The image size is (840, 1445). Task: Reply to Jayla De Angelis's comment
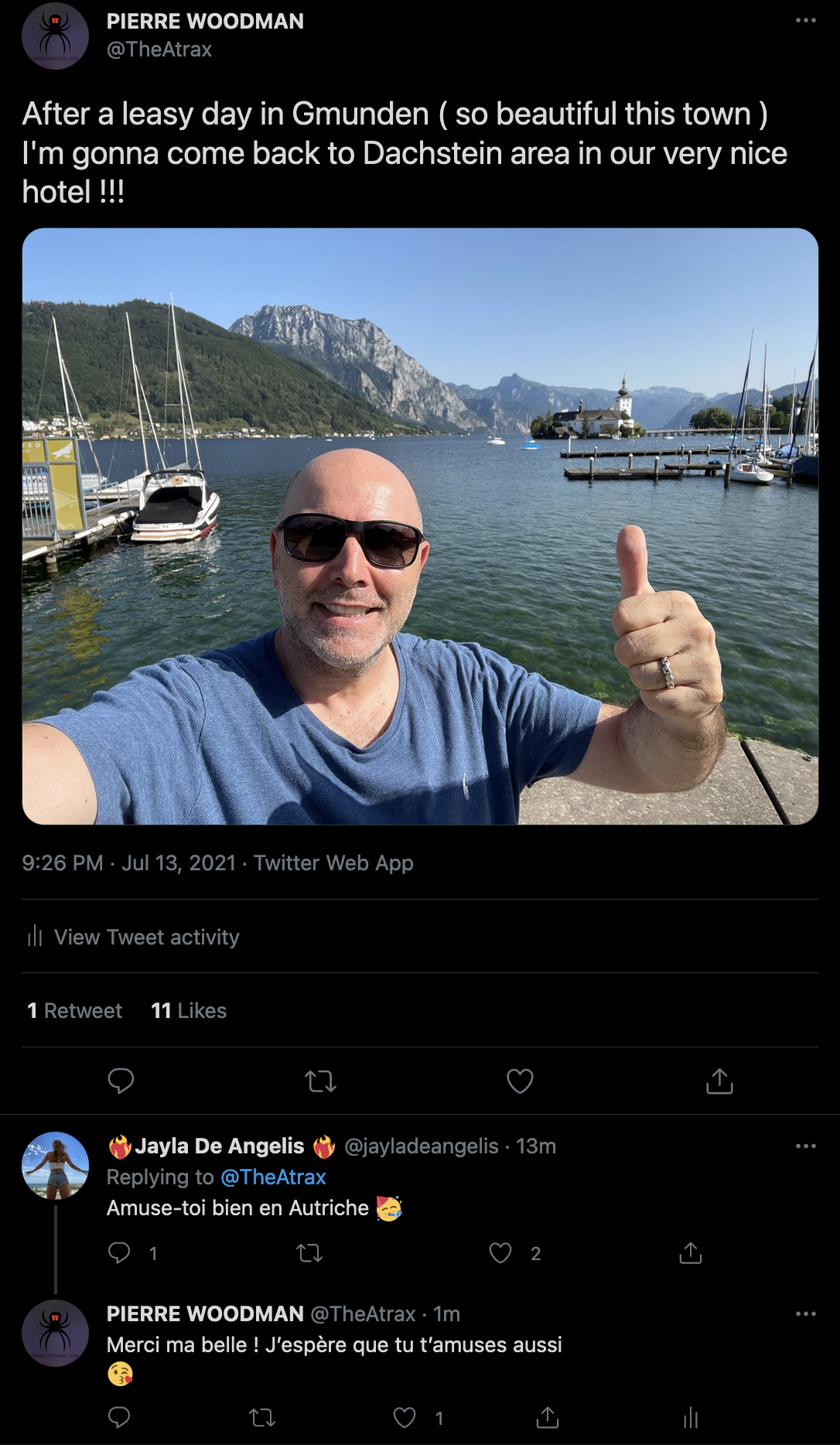point(119,1252)
